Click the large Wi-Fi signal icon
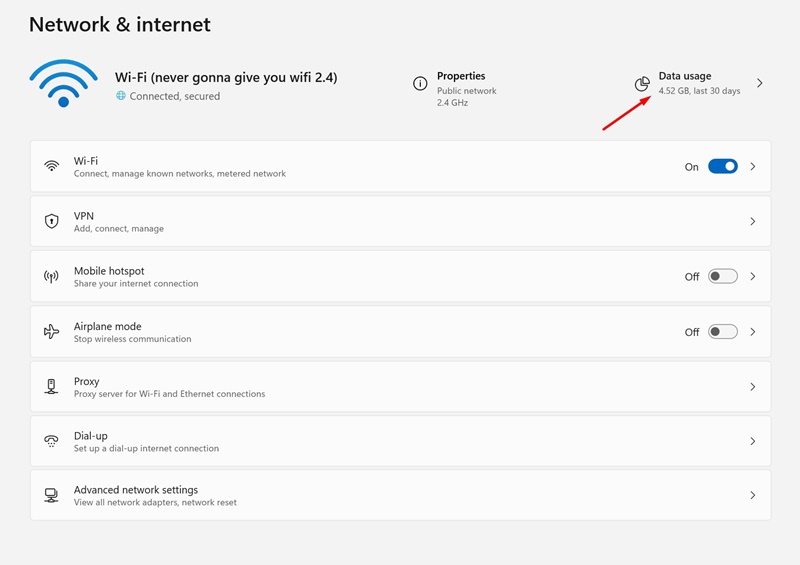Viewport: 800px width, 565px height. 64,84
